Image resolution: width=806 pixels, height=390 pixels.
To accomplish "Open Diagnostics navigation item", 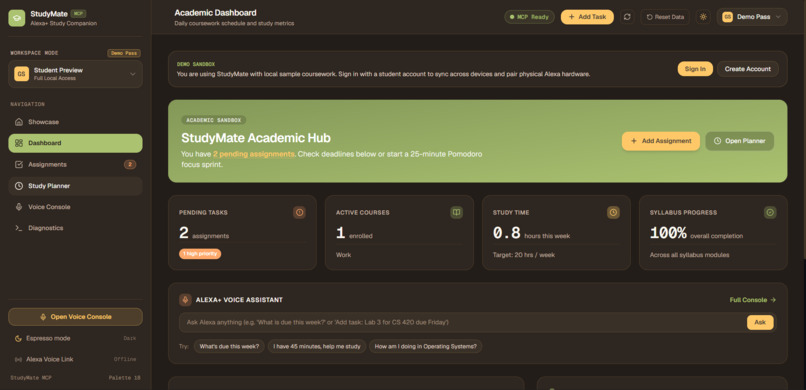I will pos(75,228).
